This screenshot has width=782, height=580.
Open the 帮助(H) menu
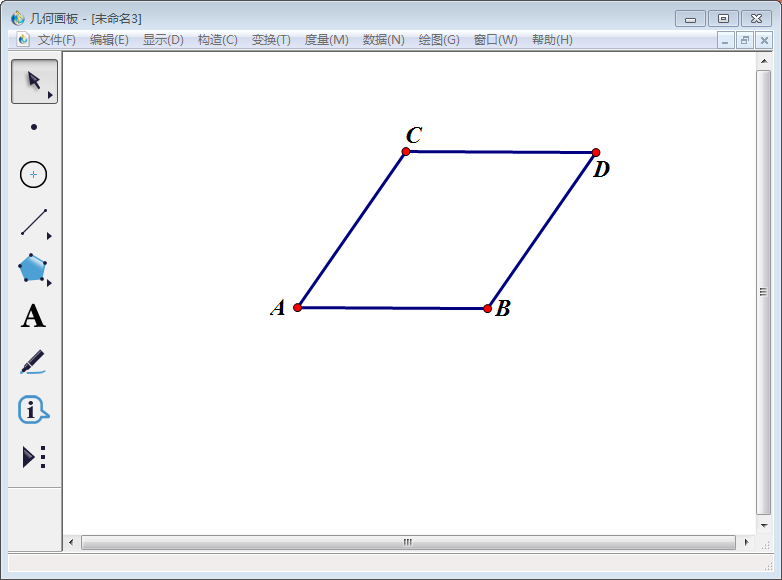pyautogui.click(x=552, y=40)
